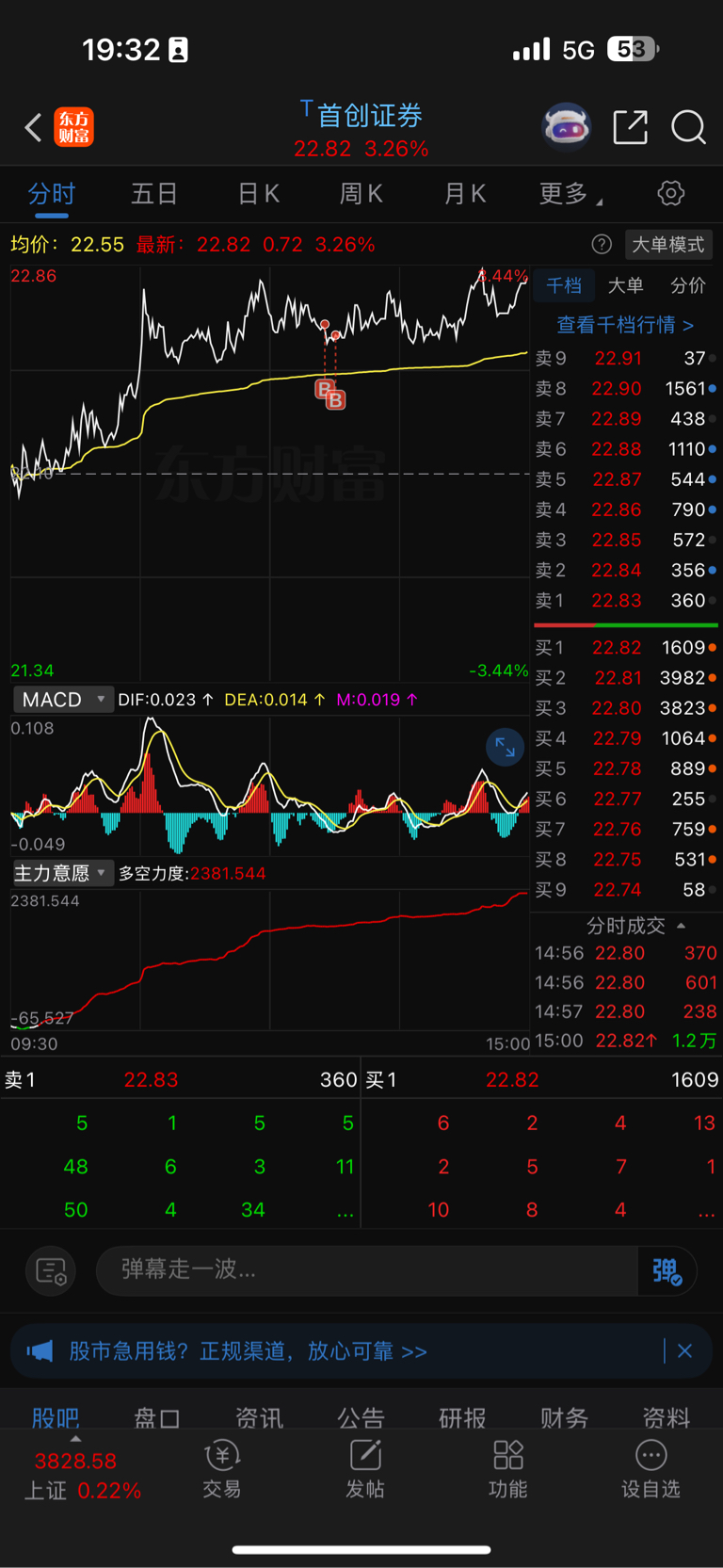Tap the 多空力度 2381.544 readout
The width and height of the screenshot is (723, 1568).
tap(192, 873)
